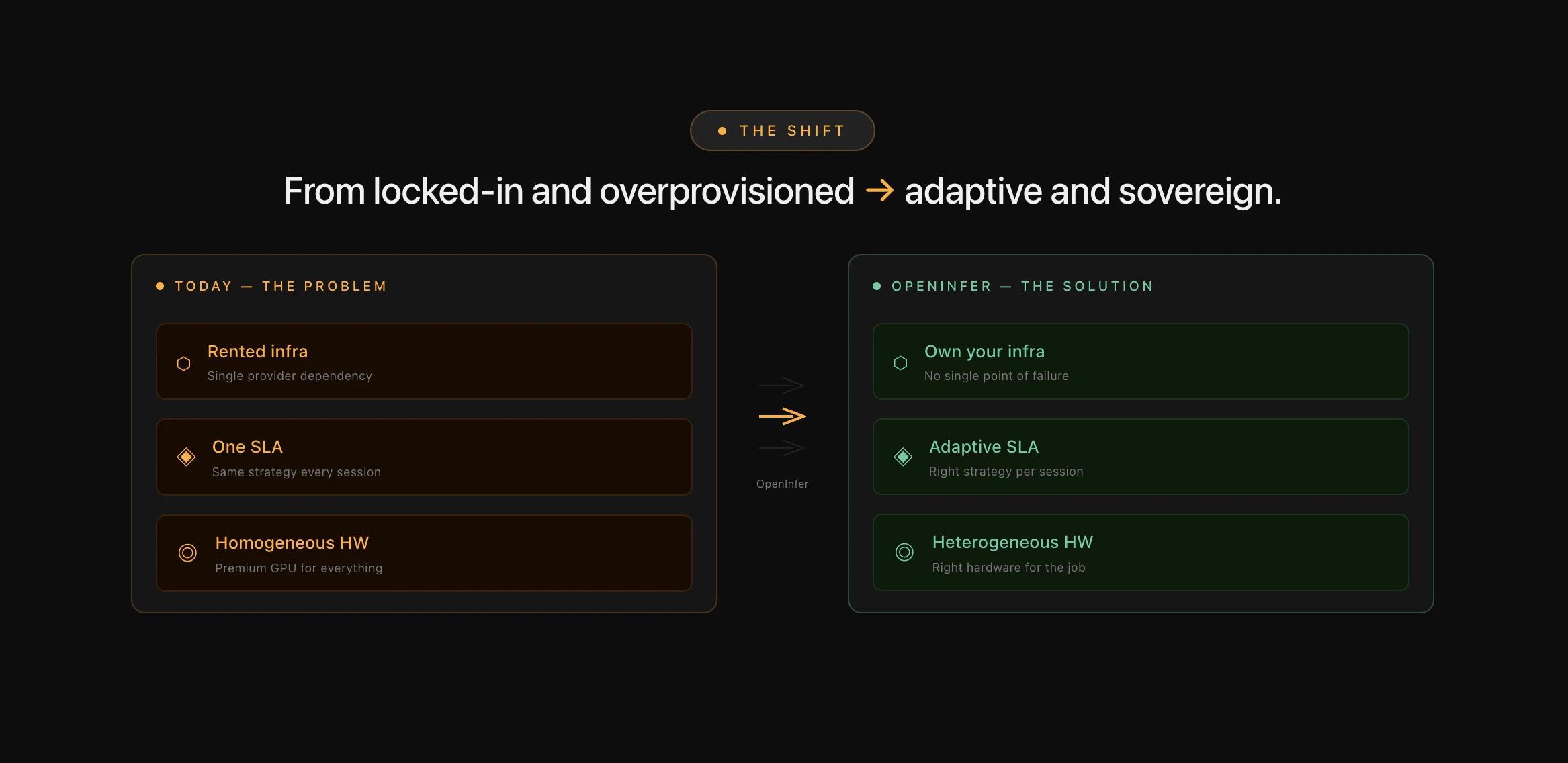Click the green circle icon beside Heterogeneous HW
Image resolution: width=1568 pixels, height=763 pixels.
point(904,552)
